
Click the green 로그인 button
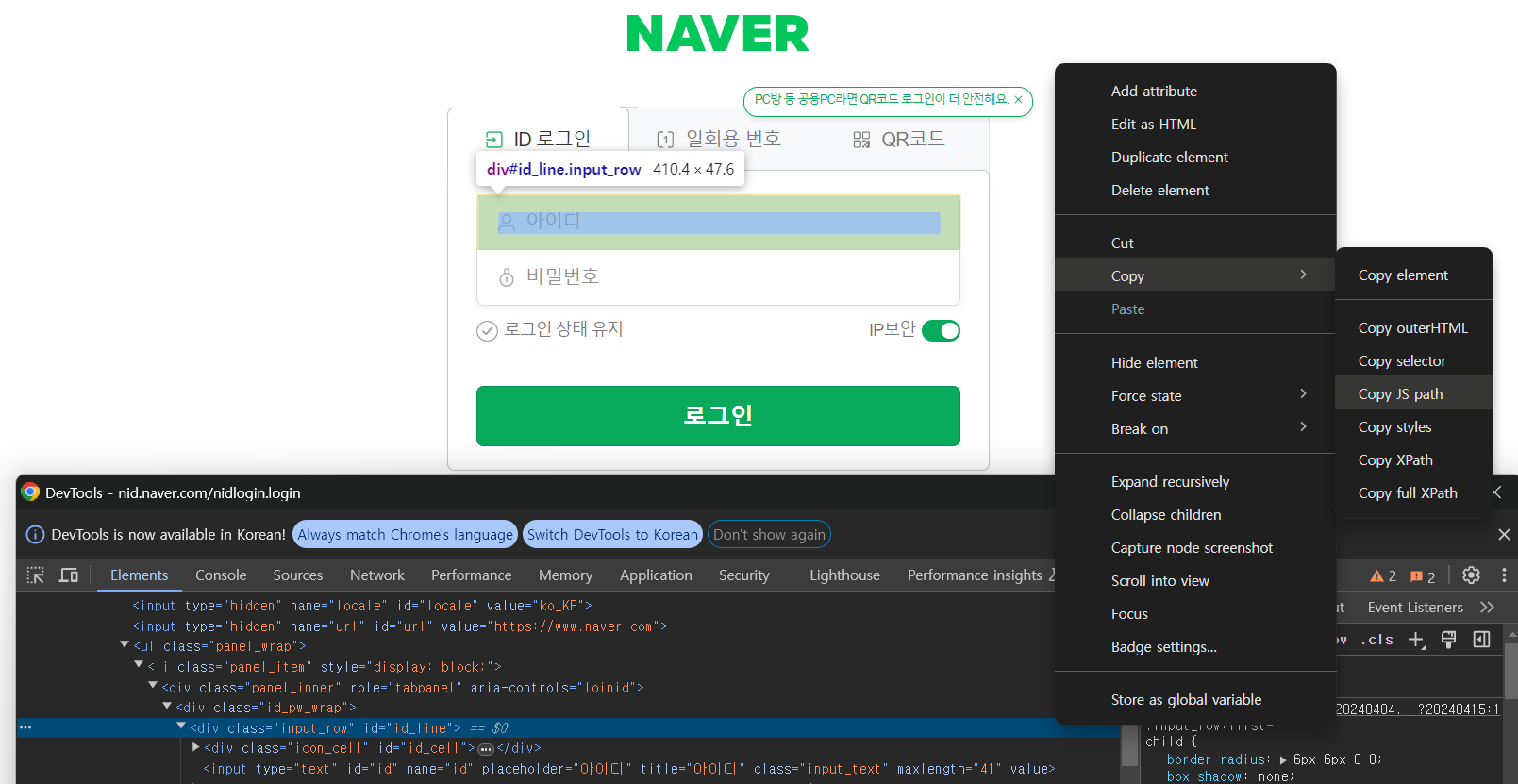pyautogui.click(x=718, y=416)
